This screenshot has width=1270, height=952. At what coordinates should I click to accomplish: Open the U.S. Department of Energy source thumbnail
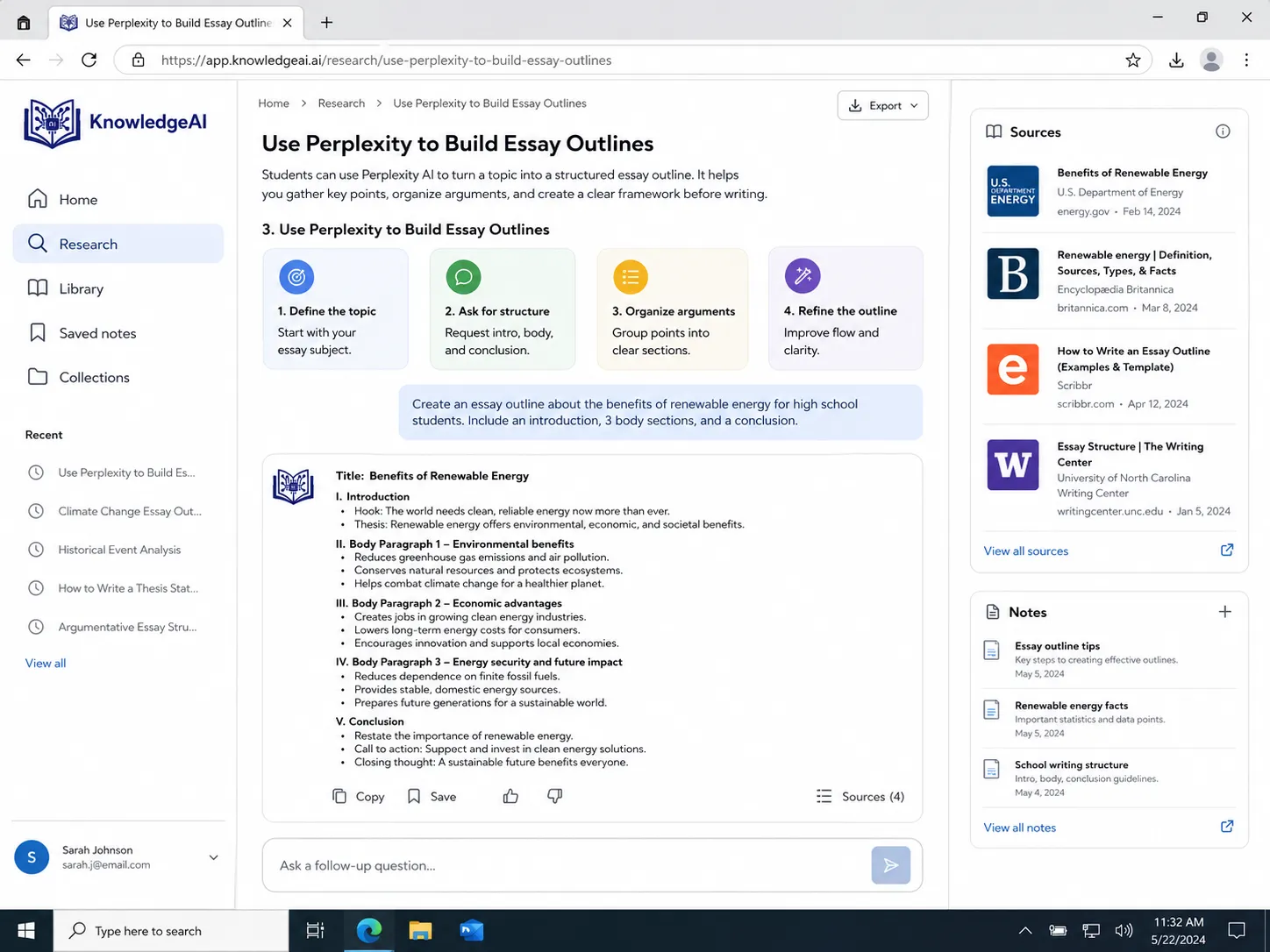1013,191
